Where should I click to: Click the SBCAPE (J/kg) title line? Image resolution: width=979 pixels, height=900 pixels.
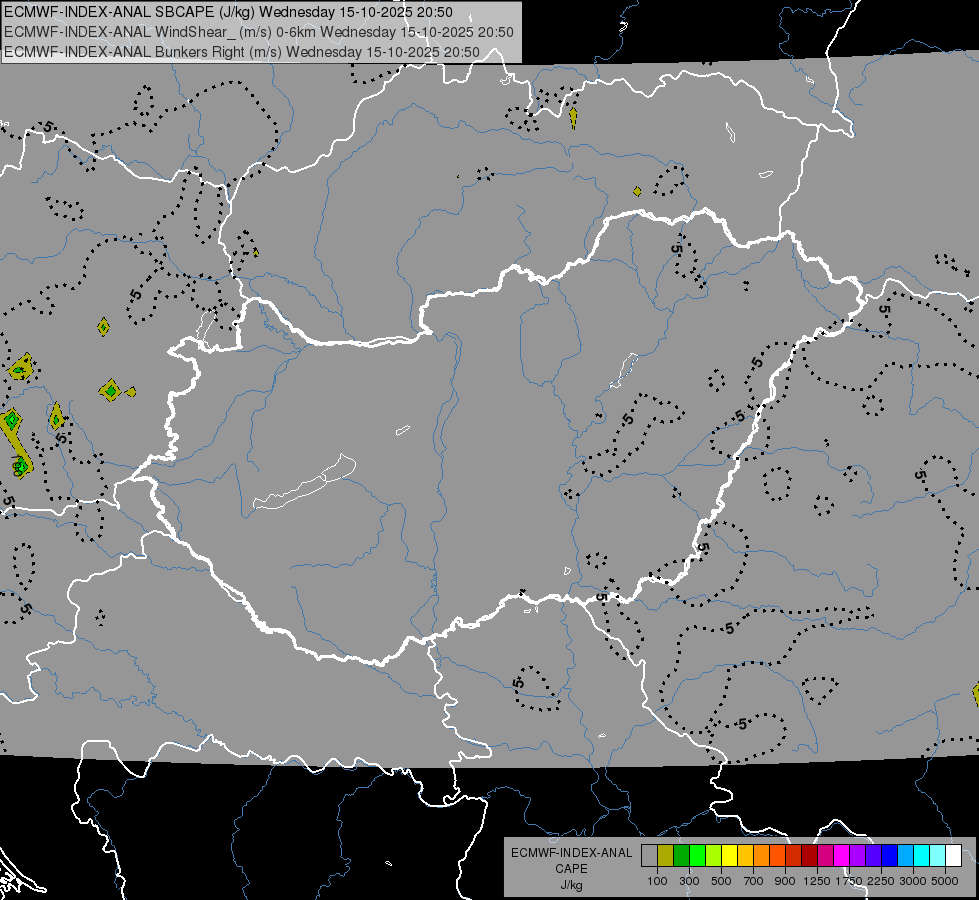(x=229, y=12)
